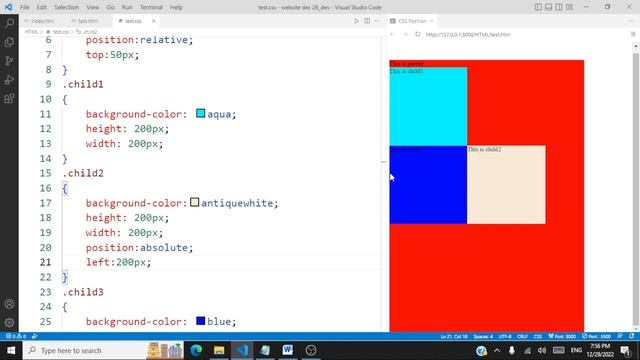Click the HTML breadcrumb
The width and height of the screenshot is (640, 360).
31,32
